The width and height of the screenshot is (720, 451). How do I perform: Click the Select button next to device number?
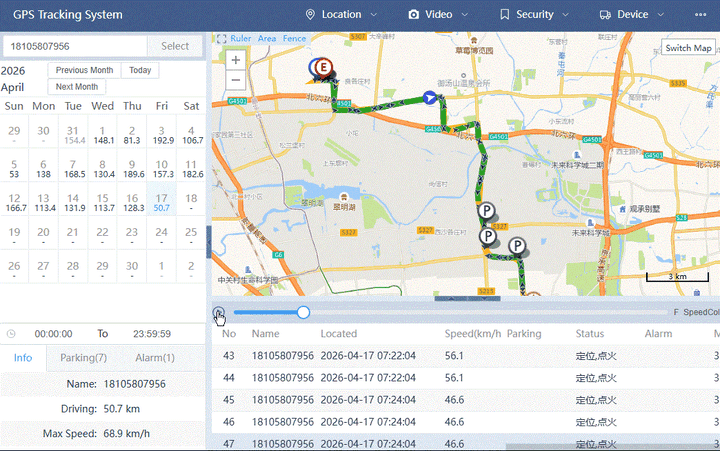[x=175, y=46]
